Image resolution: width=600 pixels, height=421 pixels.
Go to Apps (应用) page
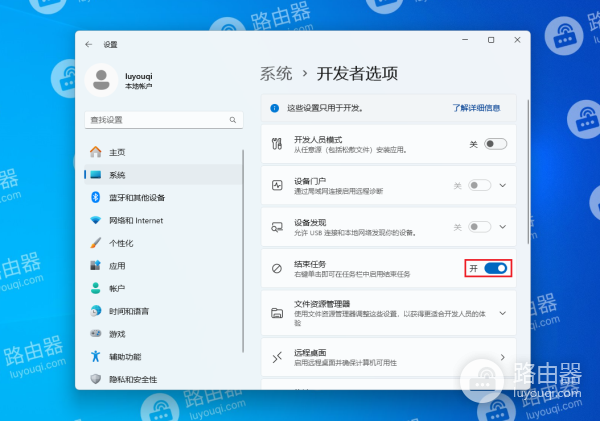pyautogui.click(x=163, y=266)
